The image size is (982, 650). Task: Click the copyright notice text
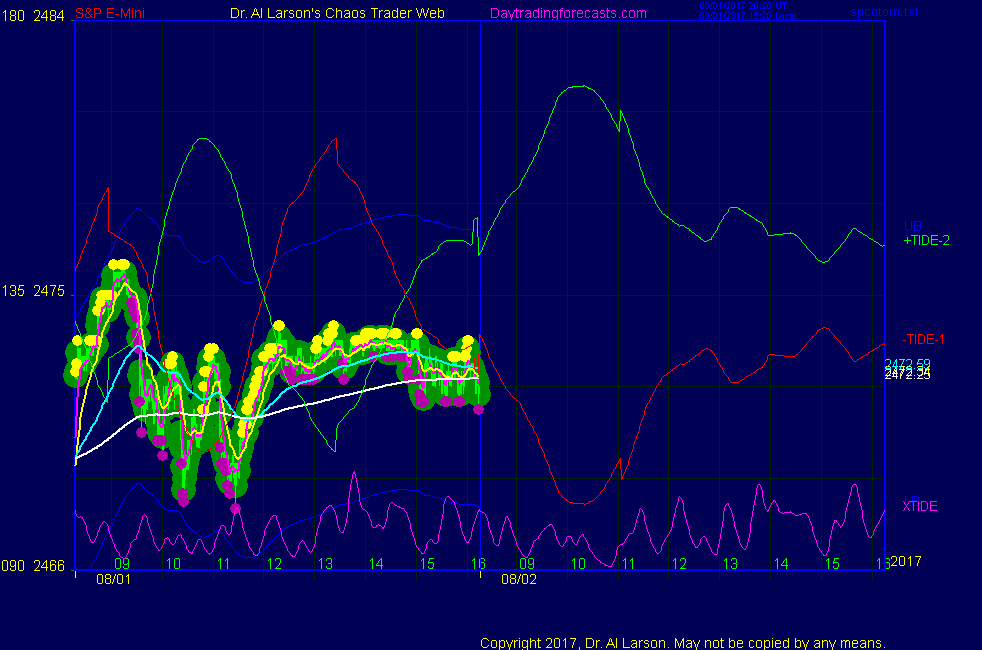[683, 643]
